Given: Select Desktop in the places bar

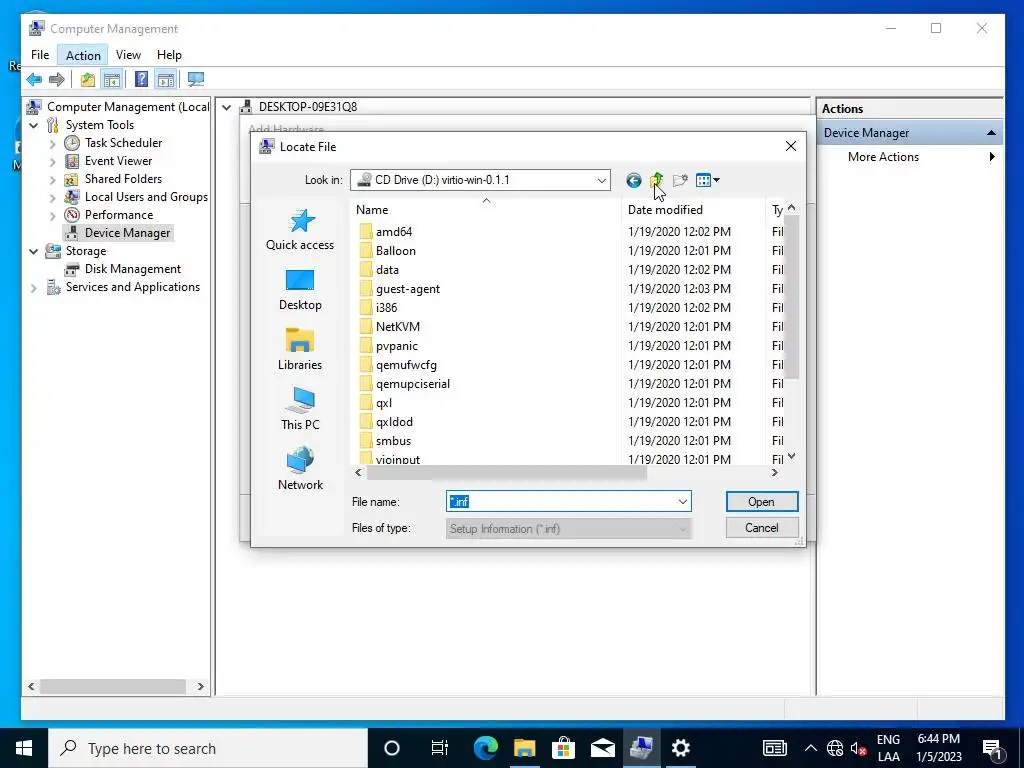Looking at the screenshot, I should click(300, 290).
